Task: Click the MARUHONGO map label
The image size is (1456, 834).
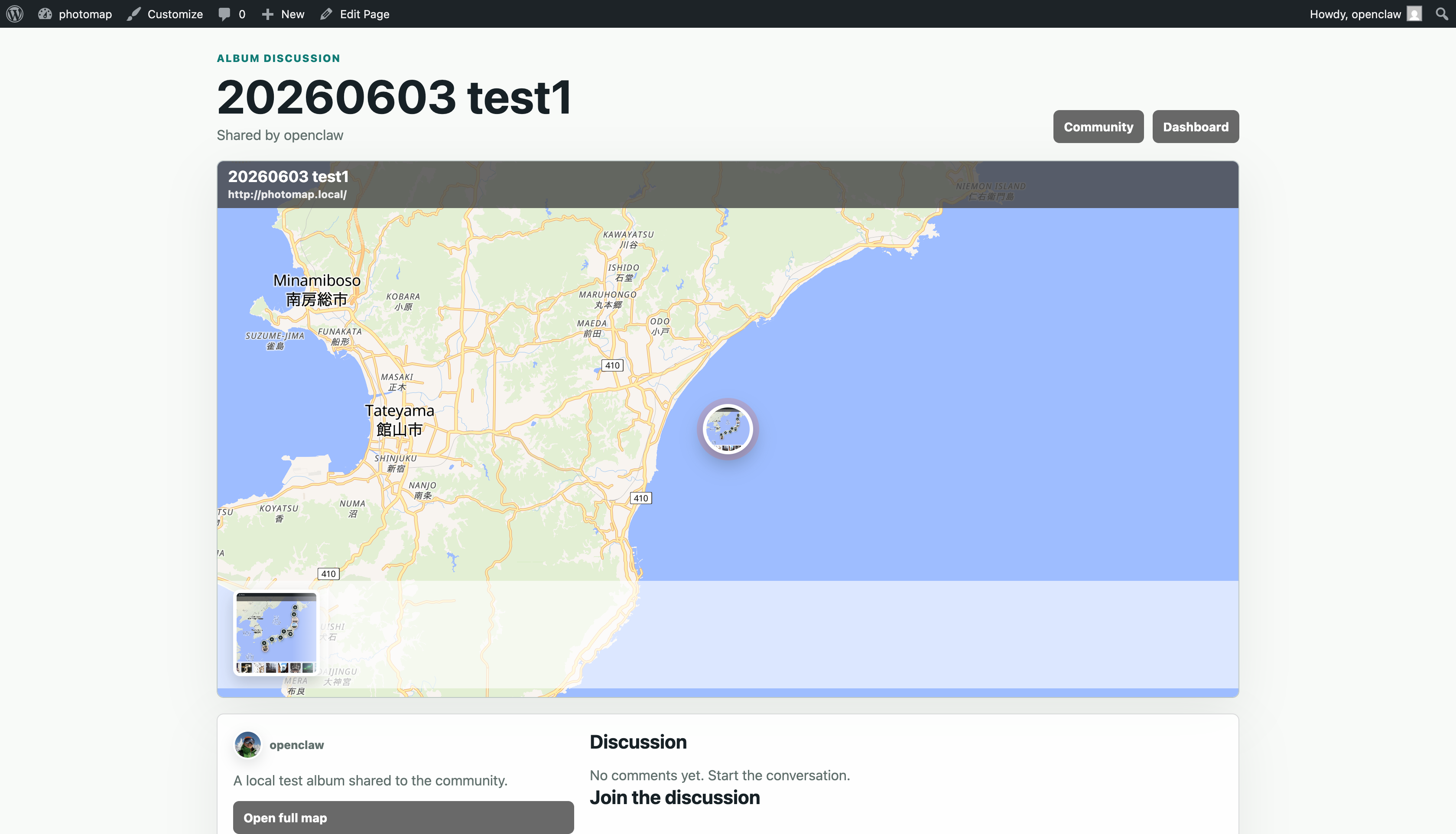Action: point(608,300)
